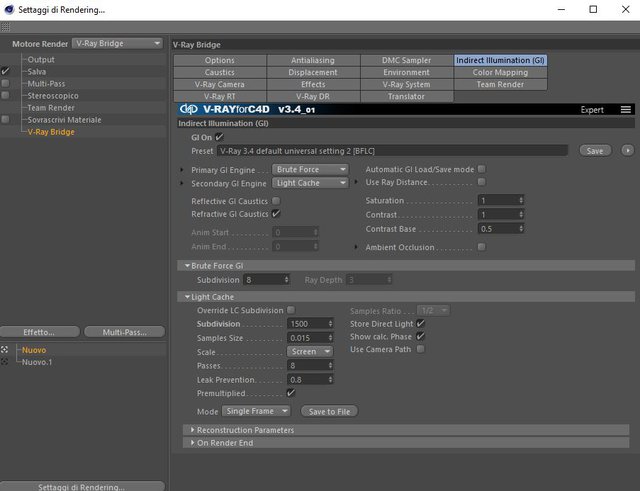This screenshot has height=491, width=640.
Task: Click the Save to File button
Action: tap(329, 411)
